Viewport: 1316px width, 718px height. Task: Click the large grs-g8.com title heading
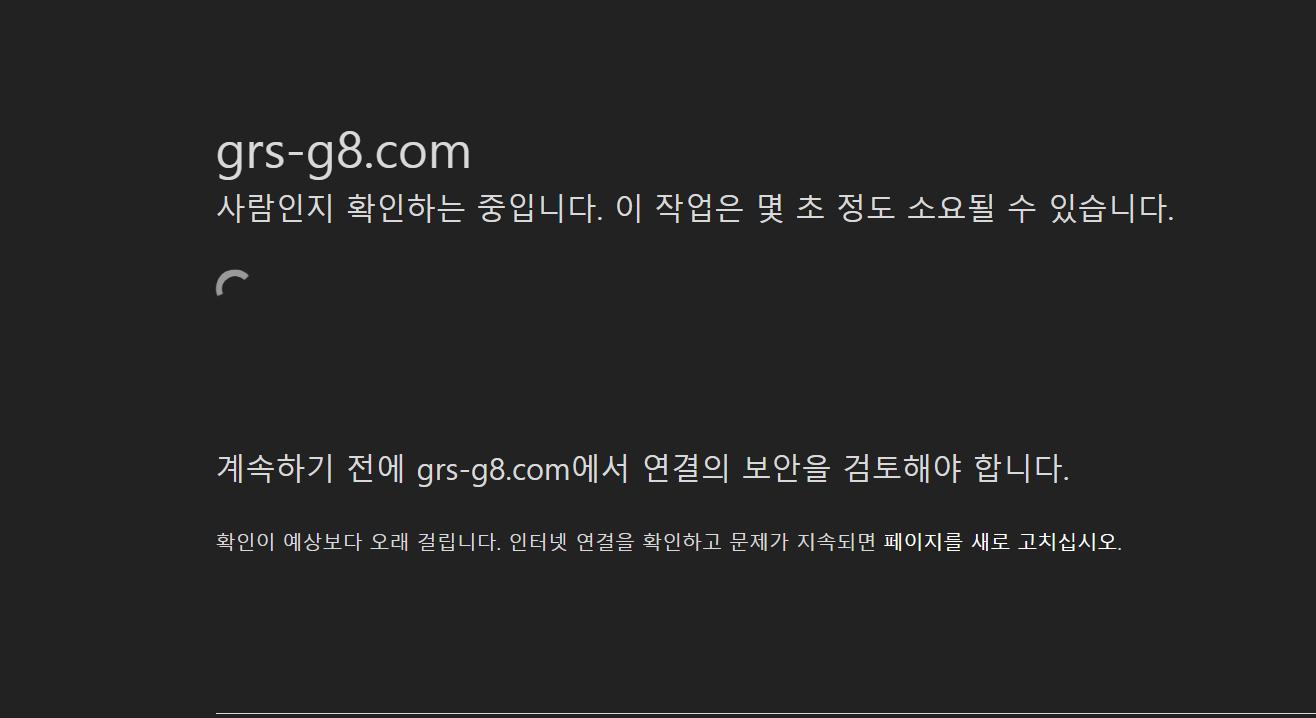(343, 152)
